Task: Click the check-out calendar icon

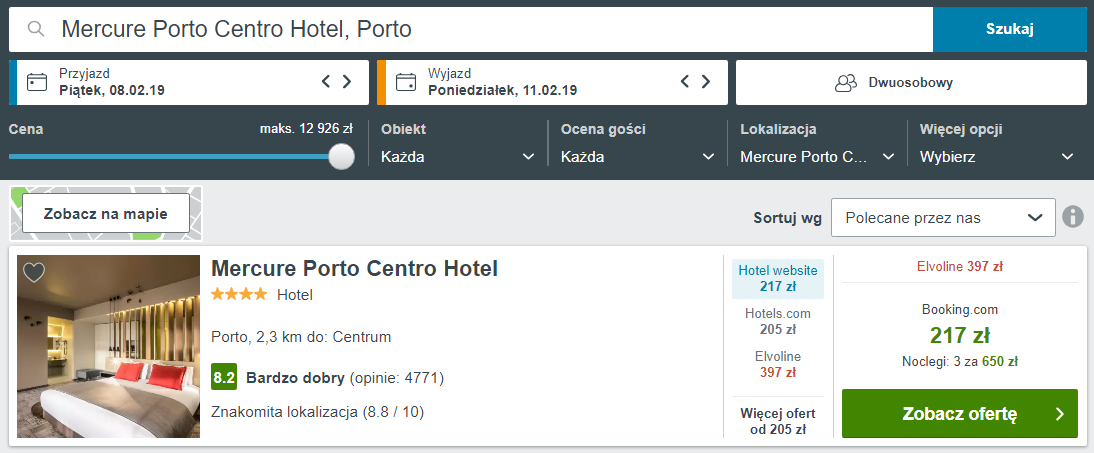Action: click(x=405, y=82)
